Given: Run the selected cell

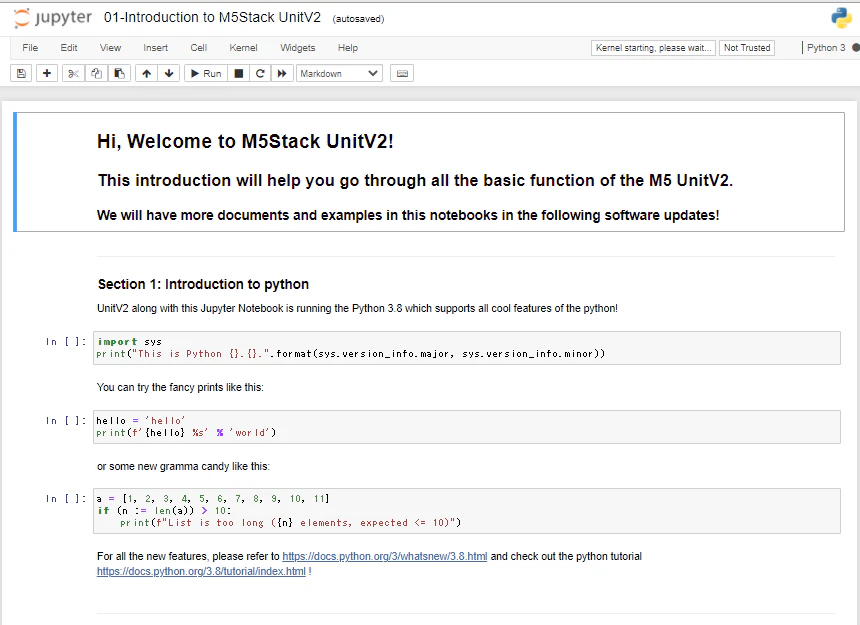Looking at the screenshot, I should coord(206,73).
